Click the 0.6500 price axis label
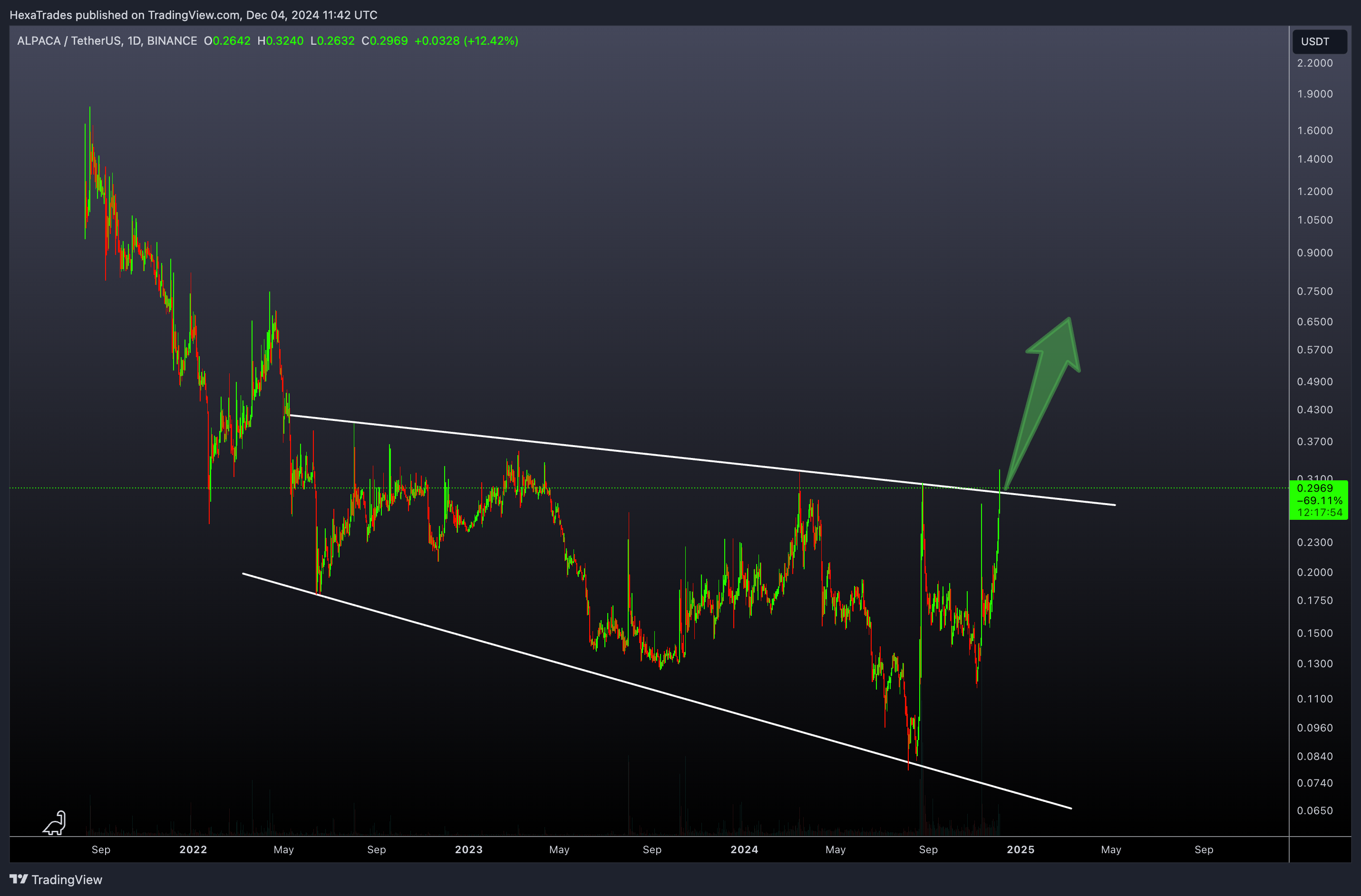This screenshot has width=1361, height=896. [1315, 322]
